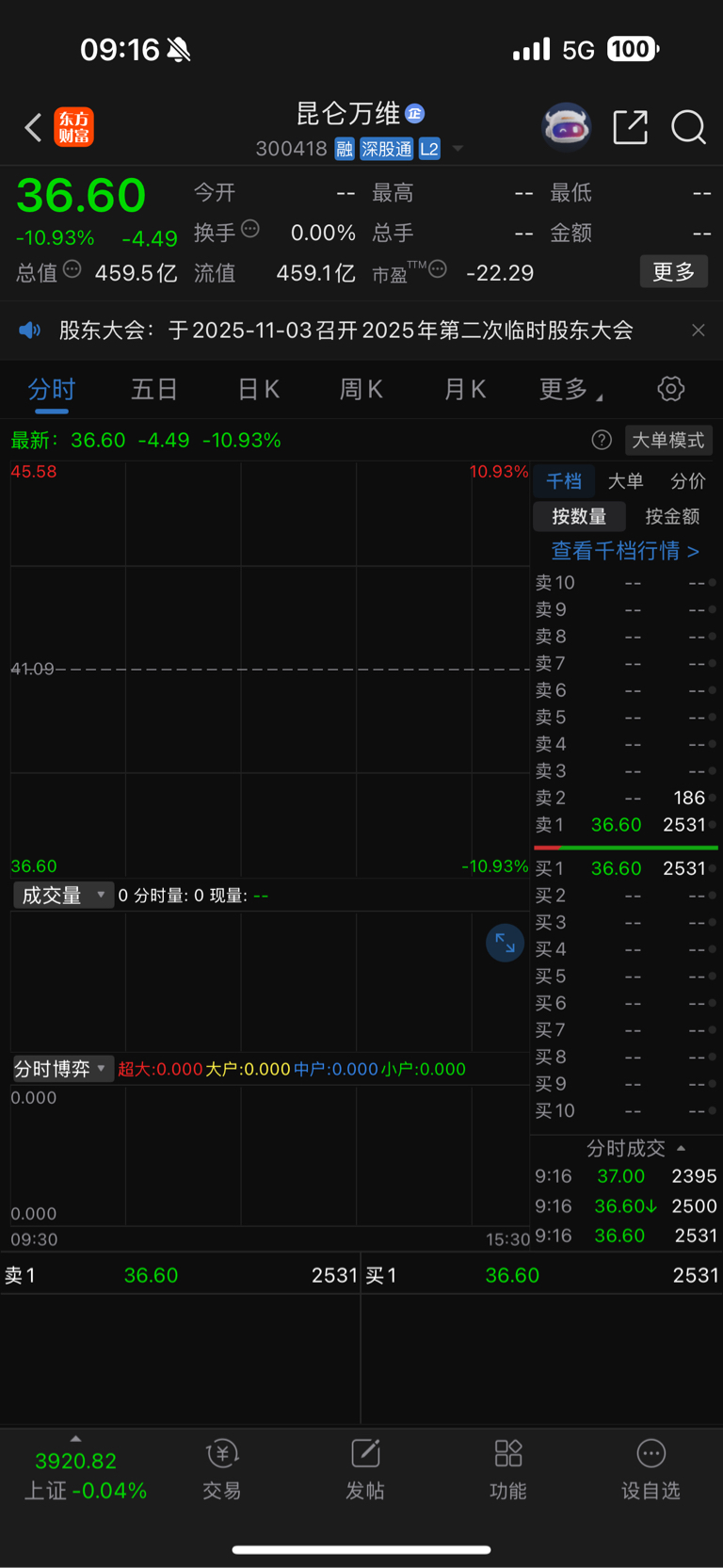Tap the intraday price chart area

pos(269,669)
